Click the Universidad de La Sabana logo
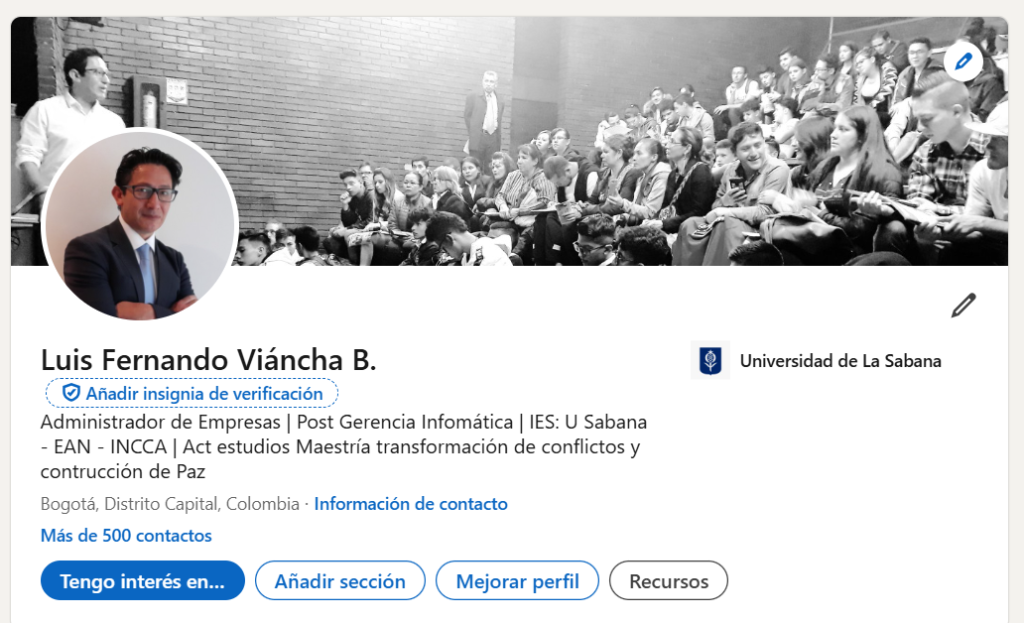Viewport: 1024px width, 623px height. 711,360
